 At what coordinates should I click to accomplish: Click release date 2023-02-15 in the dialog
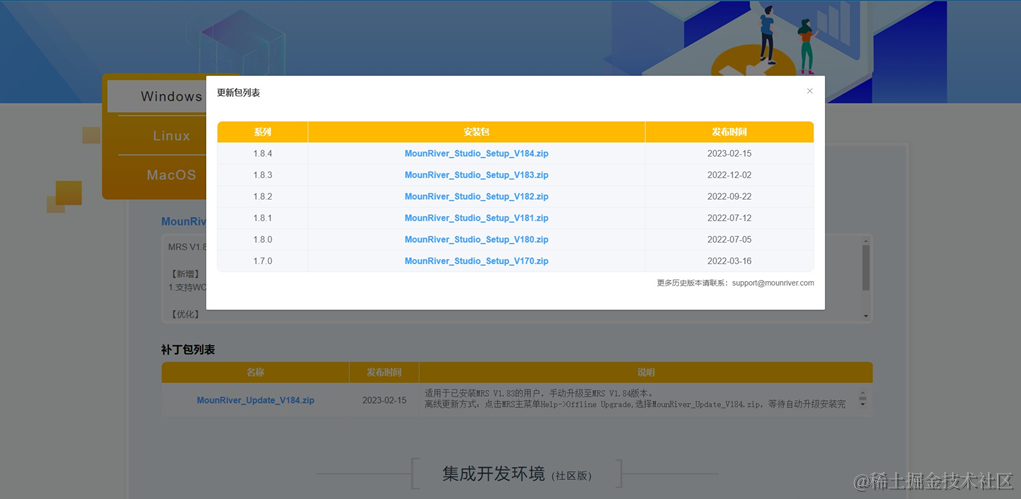click(x=729, y=154)
